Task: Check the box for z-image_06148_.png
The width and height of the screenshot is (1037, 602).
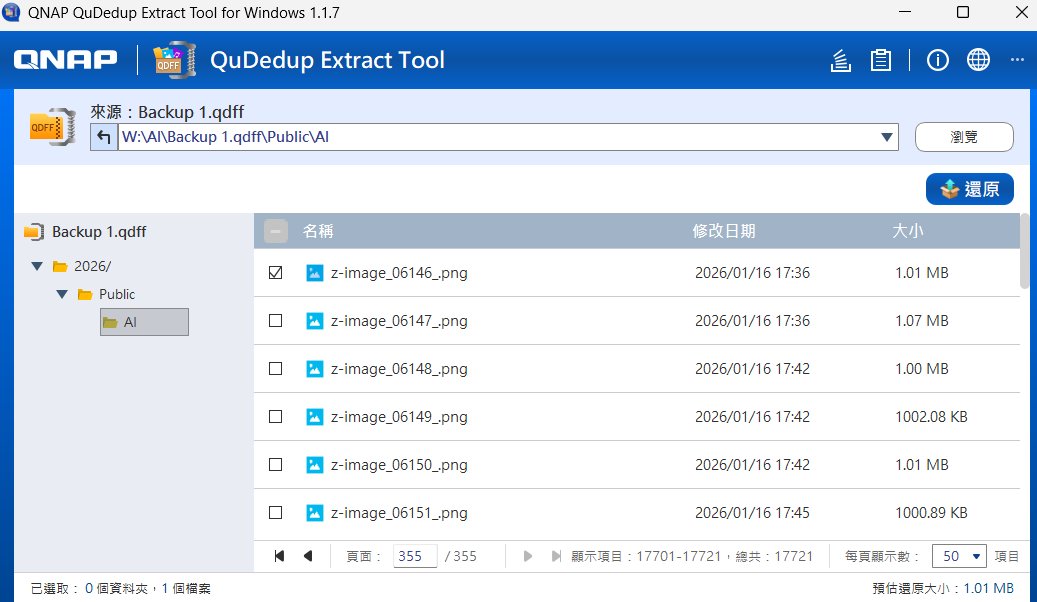Action: click(276, 369)
